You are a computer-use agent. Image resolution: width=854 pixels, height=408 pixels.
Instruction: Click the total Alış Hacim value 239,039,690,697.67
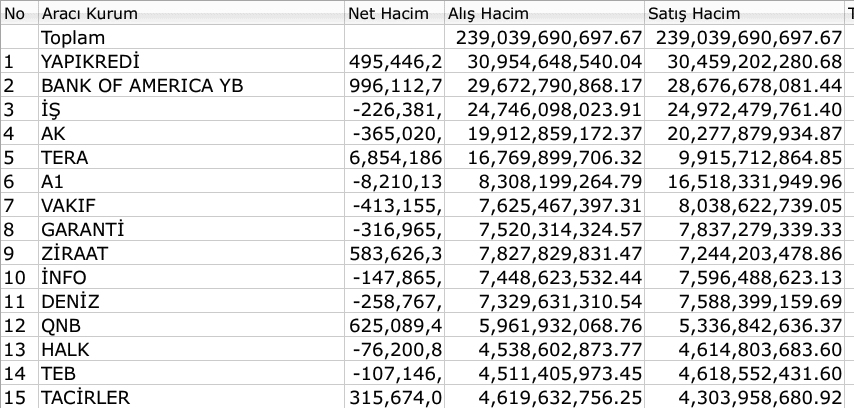click(x=549, y=38)
